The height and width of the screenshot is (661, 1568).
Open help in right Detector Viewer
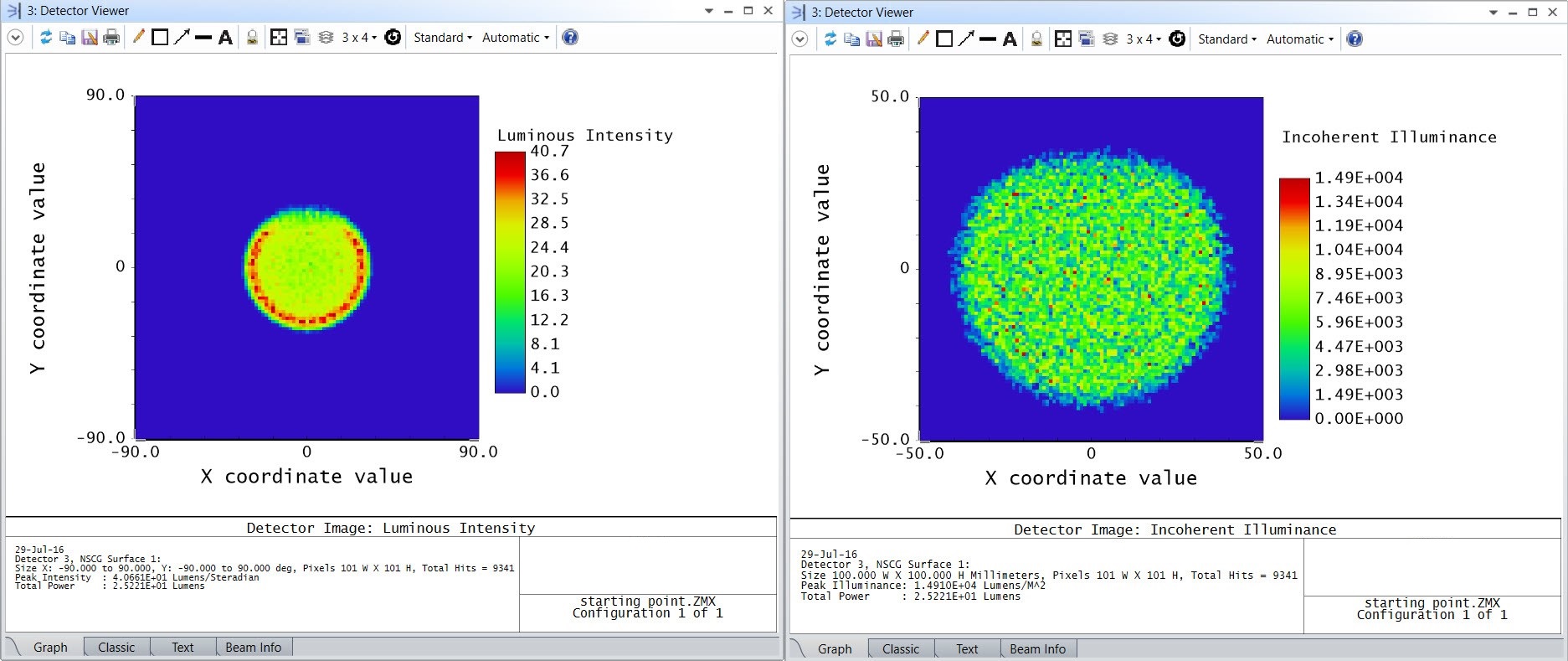[1355, 39]
